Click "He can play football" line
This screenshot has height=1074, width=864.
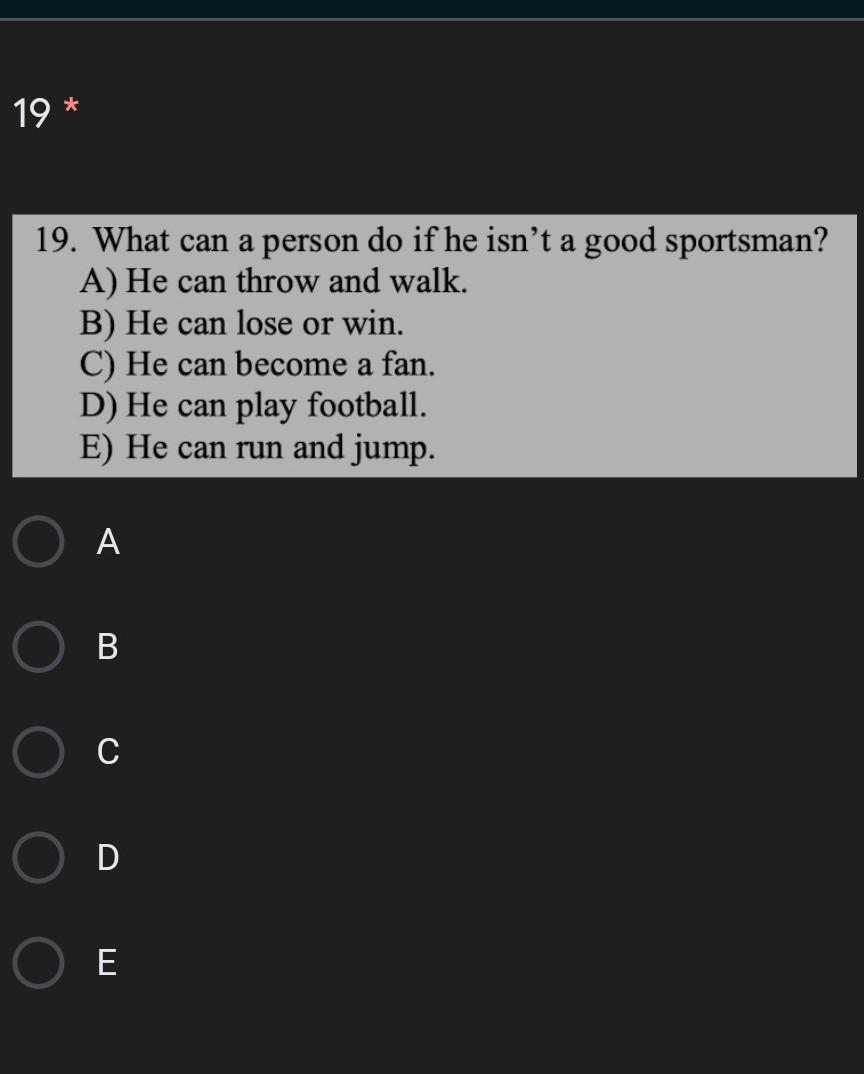click(276, 405)
